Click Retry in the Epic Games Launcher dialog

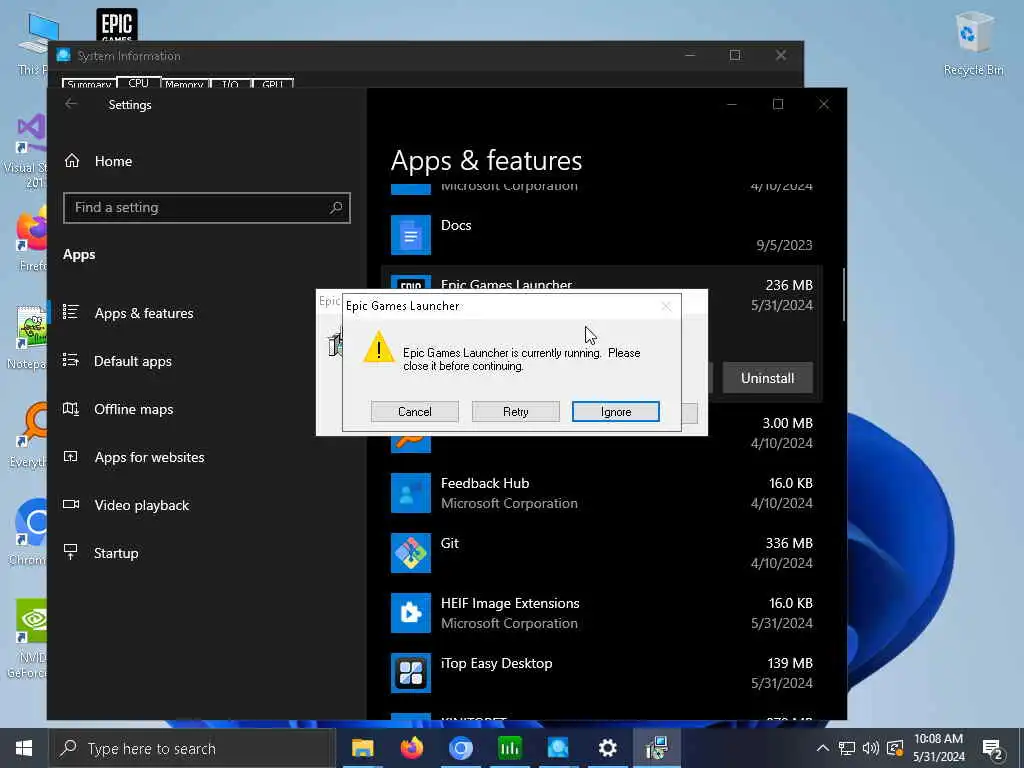pyautogui.click(x=515, y=411)
